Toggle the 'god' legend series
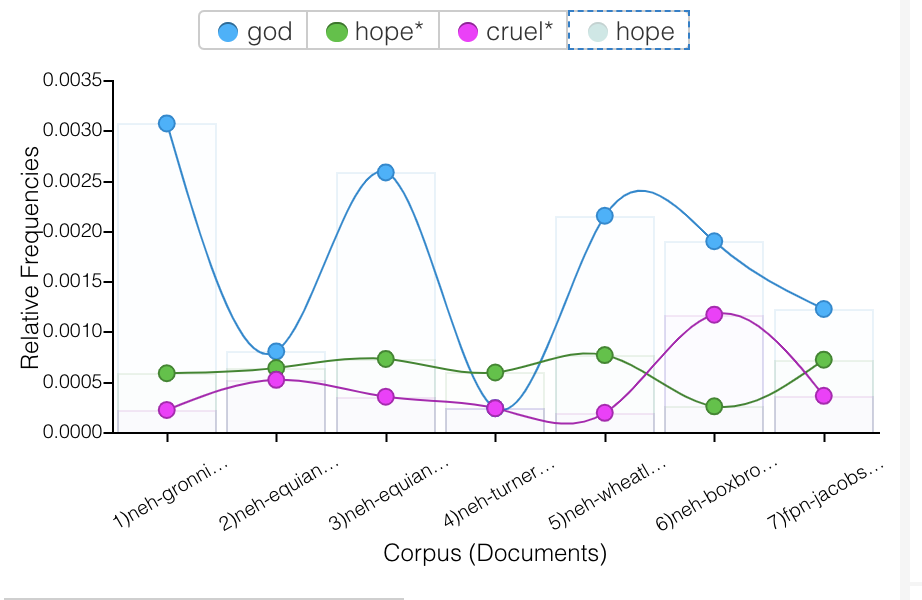 (x=254, y=31)
